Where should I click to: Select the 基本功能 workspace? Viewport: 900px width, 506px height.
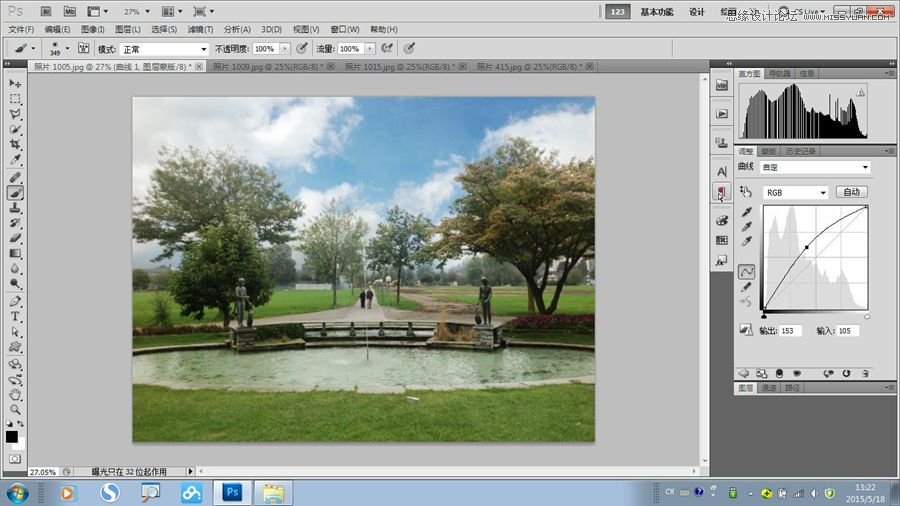657,12
